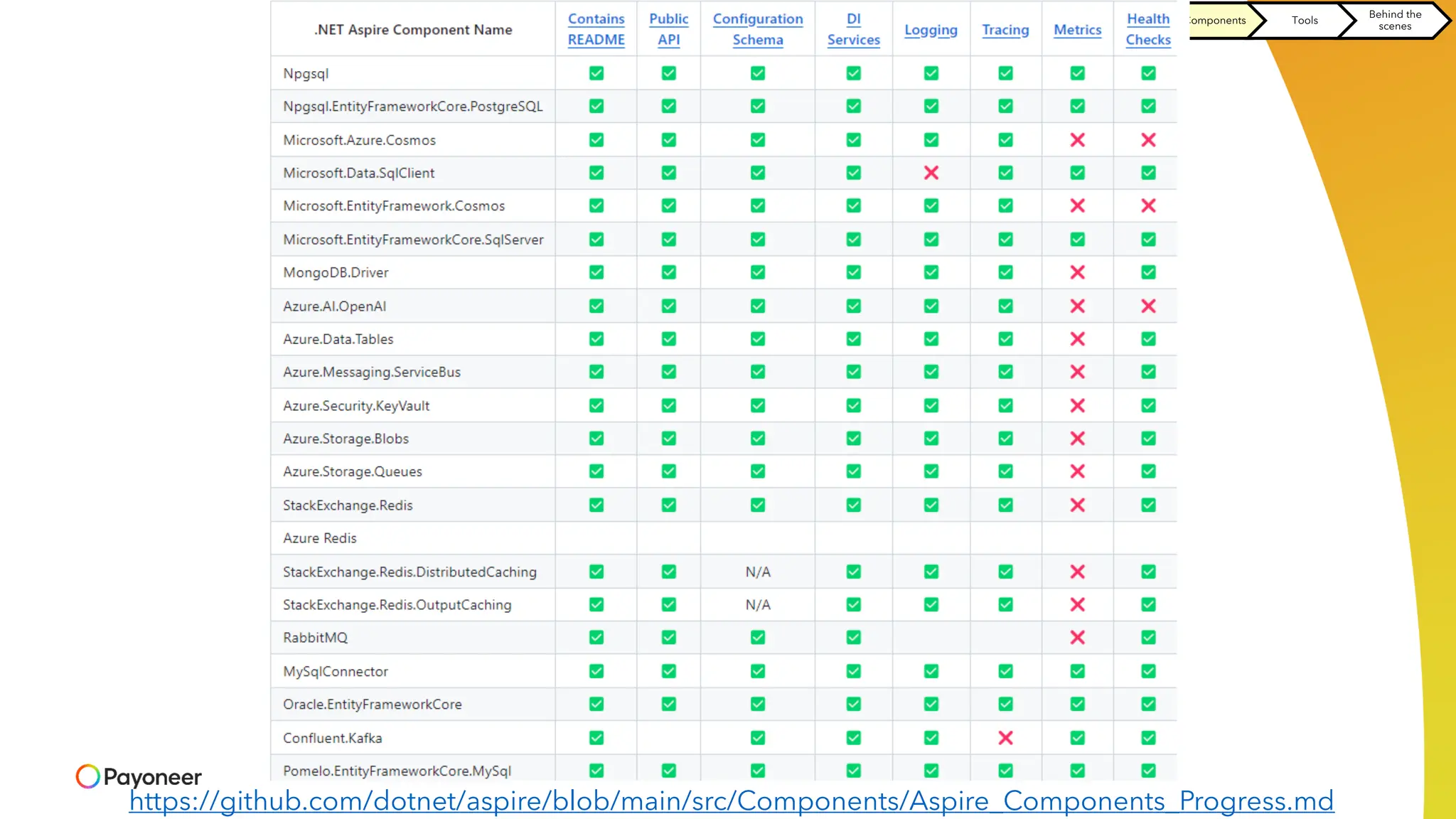Open the Contains README column link
Screen dimensions: 1456x819
pos(596,29)
